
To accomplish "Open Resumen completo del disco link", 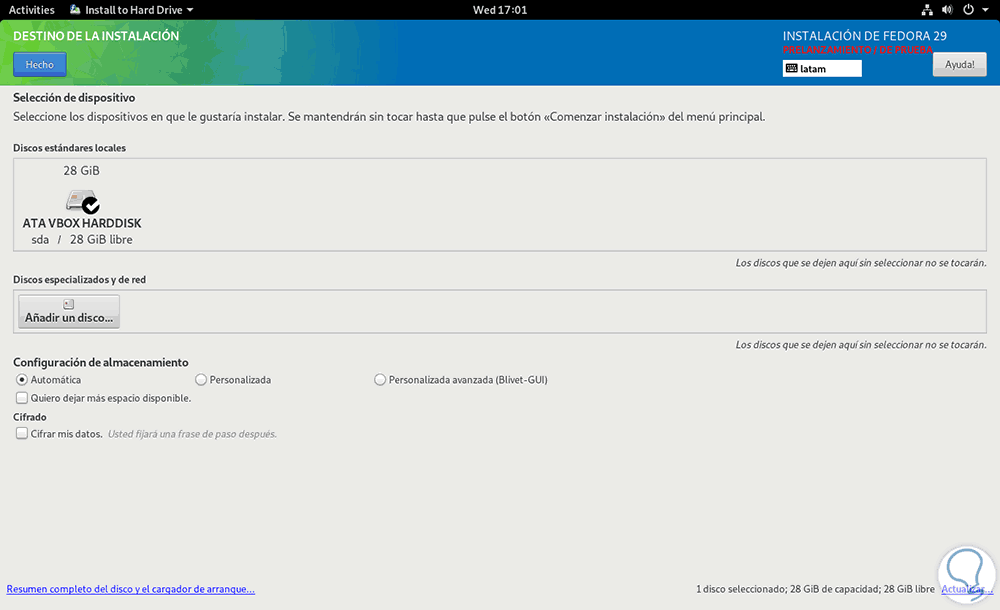I will pyautogui.click(x=131, y=589).
